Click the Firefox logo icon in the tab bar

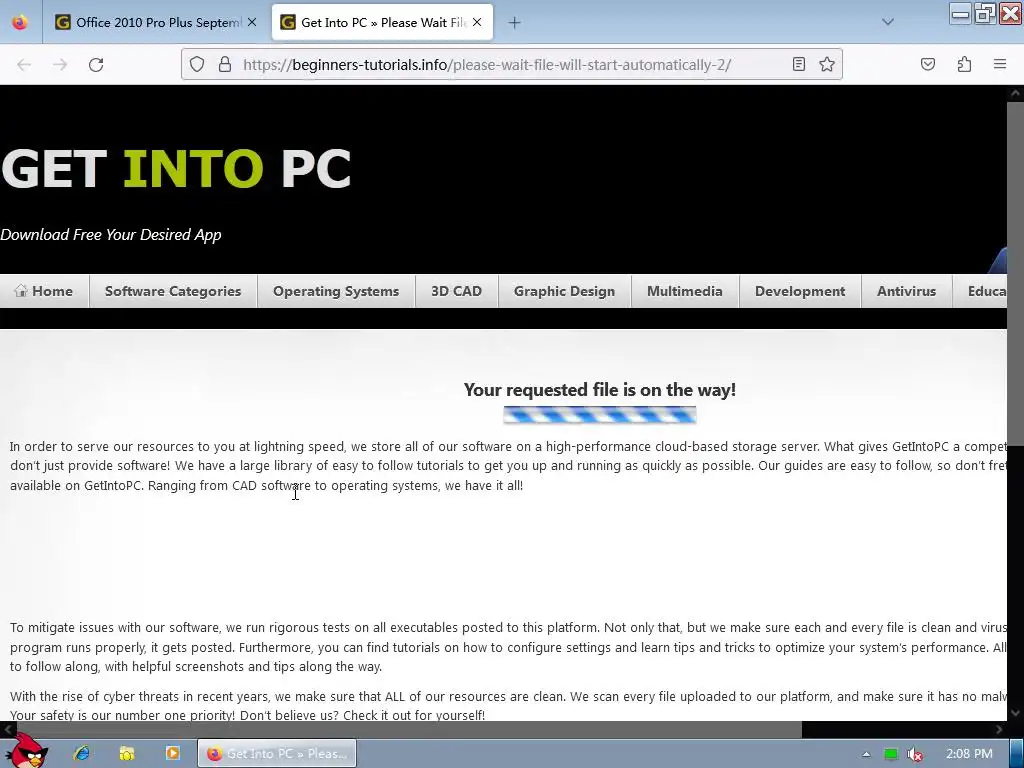20,22
